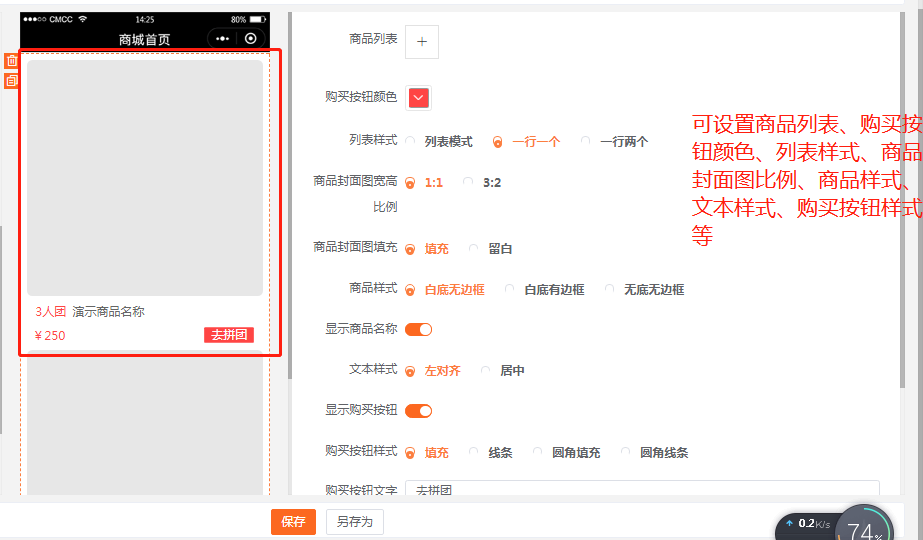Click the 去拼团 button on product card

tap(229, 335)
